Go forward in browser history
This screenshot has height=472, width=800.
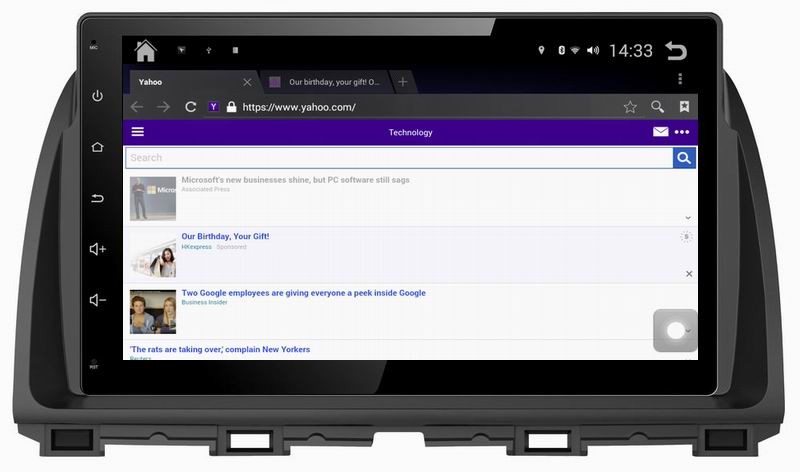pos(164,107)
